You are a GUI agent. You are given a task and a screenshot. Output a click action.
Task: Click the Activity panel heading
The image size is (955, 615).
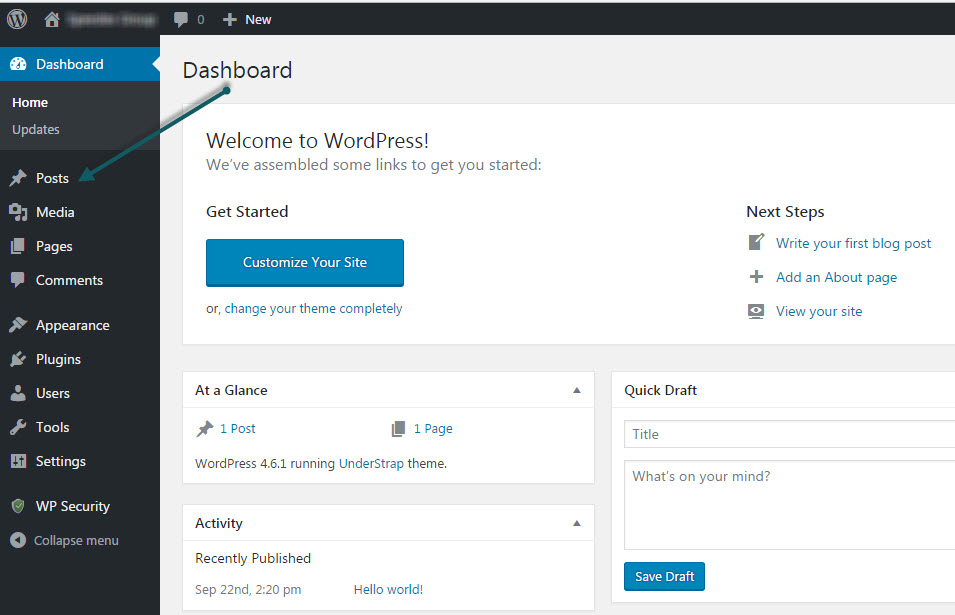219,523
